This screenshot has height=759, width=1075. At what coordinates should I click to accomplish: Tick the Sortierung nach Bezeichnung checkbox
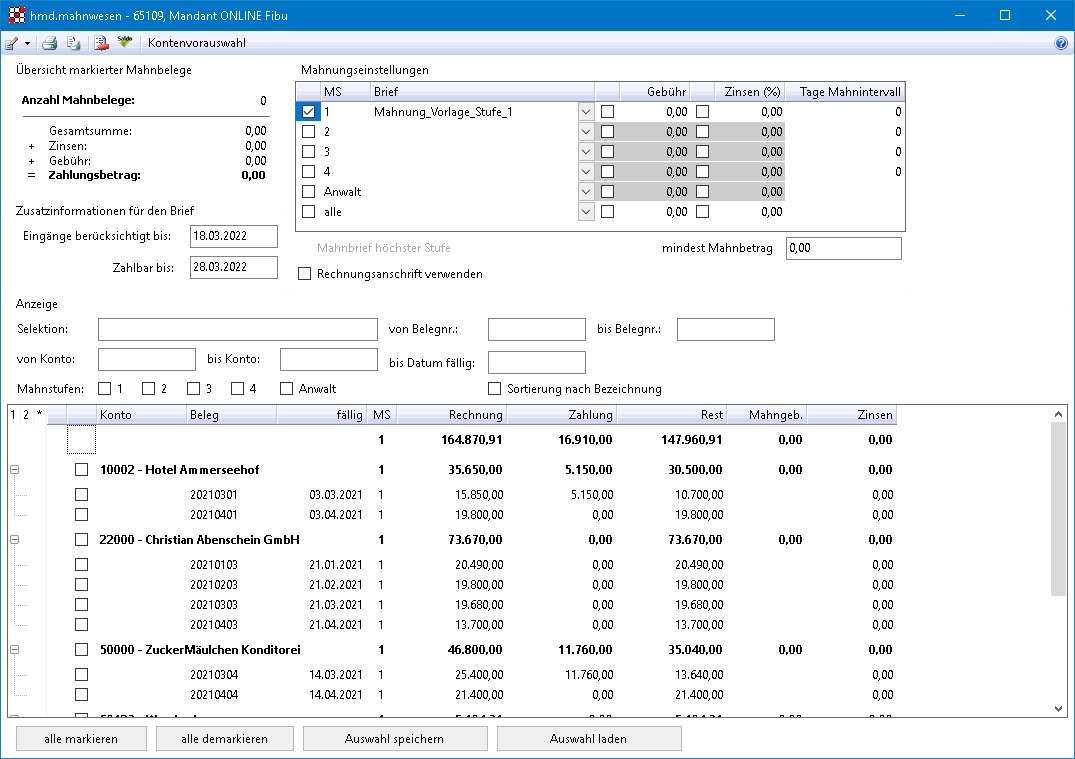coord(494,389)
